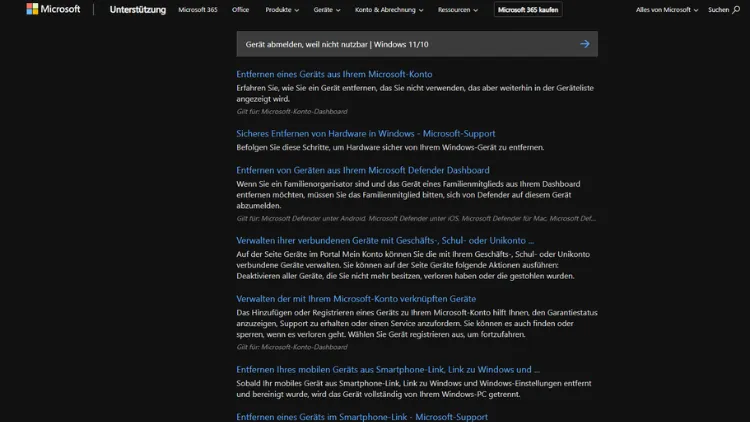Expand the Ressourcen dropdown
Image resolution: width=750 pixels, height=422 pixels.
pos(457,10)
